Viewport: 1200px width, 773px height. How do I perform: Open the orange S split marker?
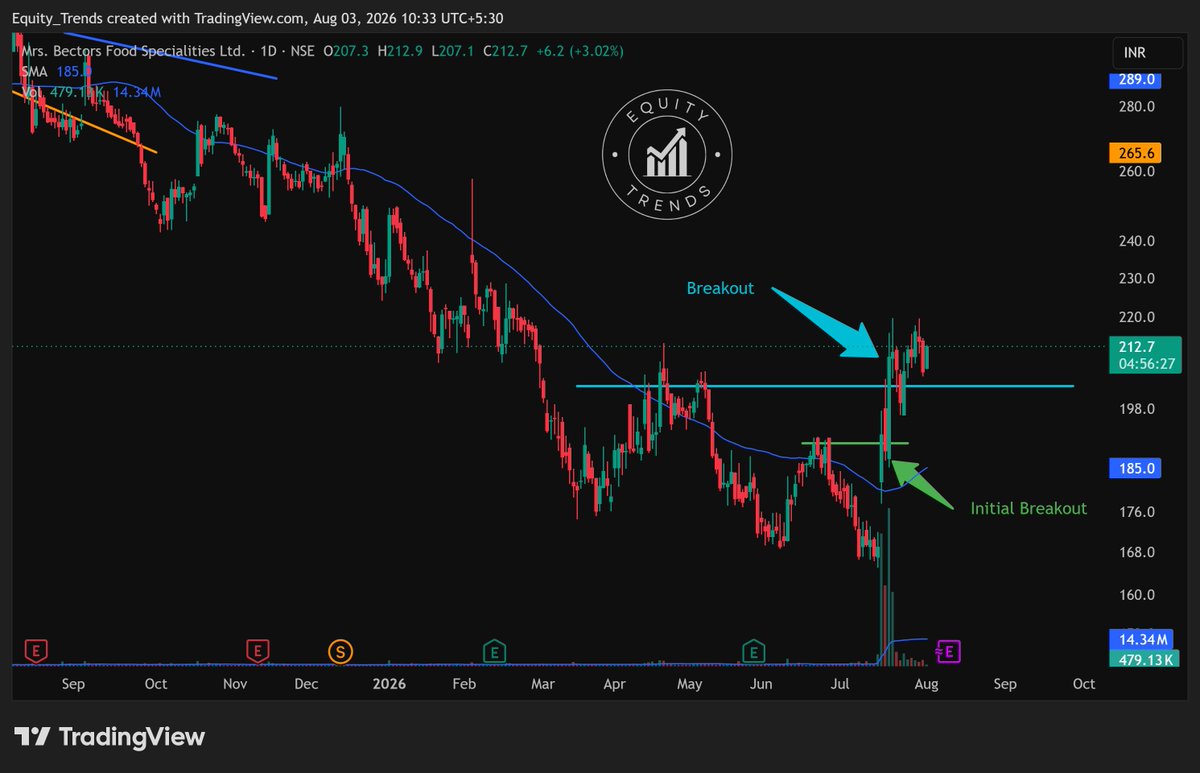coord(340,652)
